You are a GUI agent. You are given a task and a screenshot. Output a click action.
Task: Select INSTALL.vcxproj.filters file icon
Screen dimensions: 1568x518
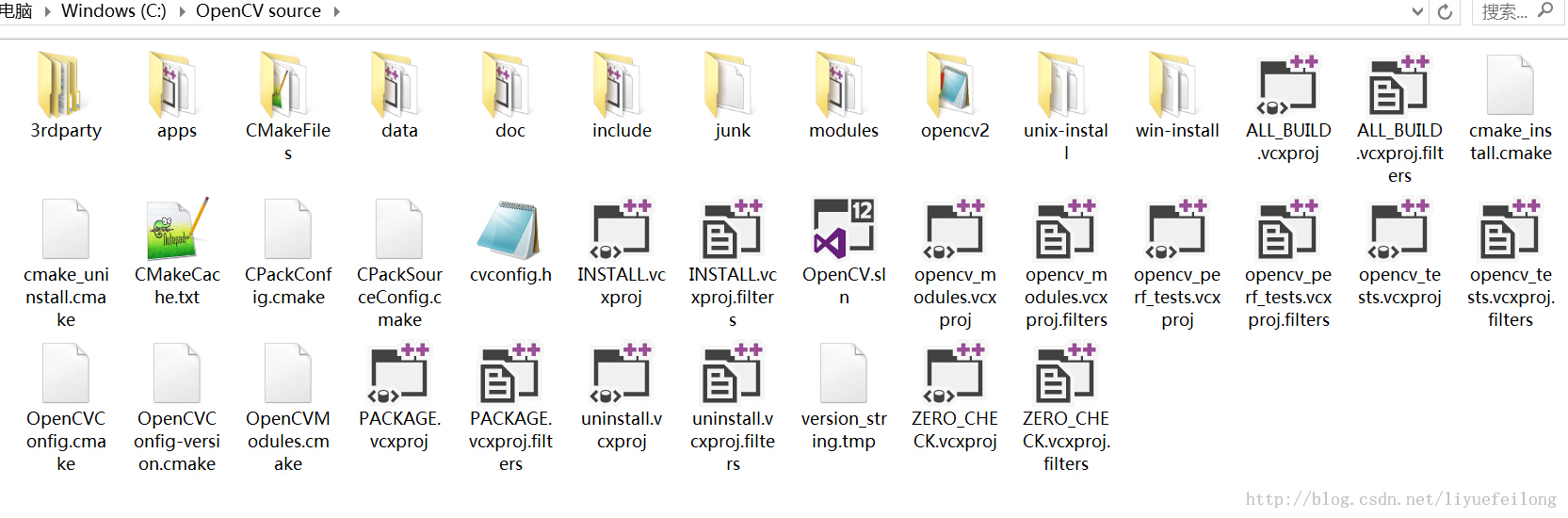[733, 229]
